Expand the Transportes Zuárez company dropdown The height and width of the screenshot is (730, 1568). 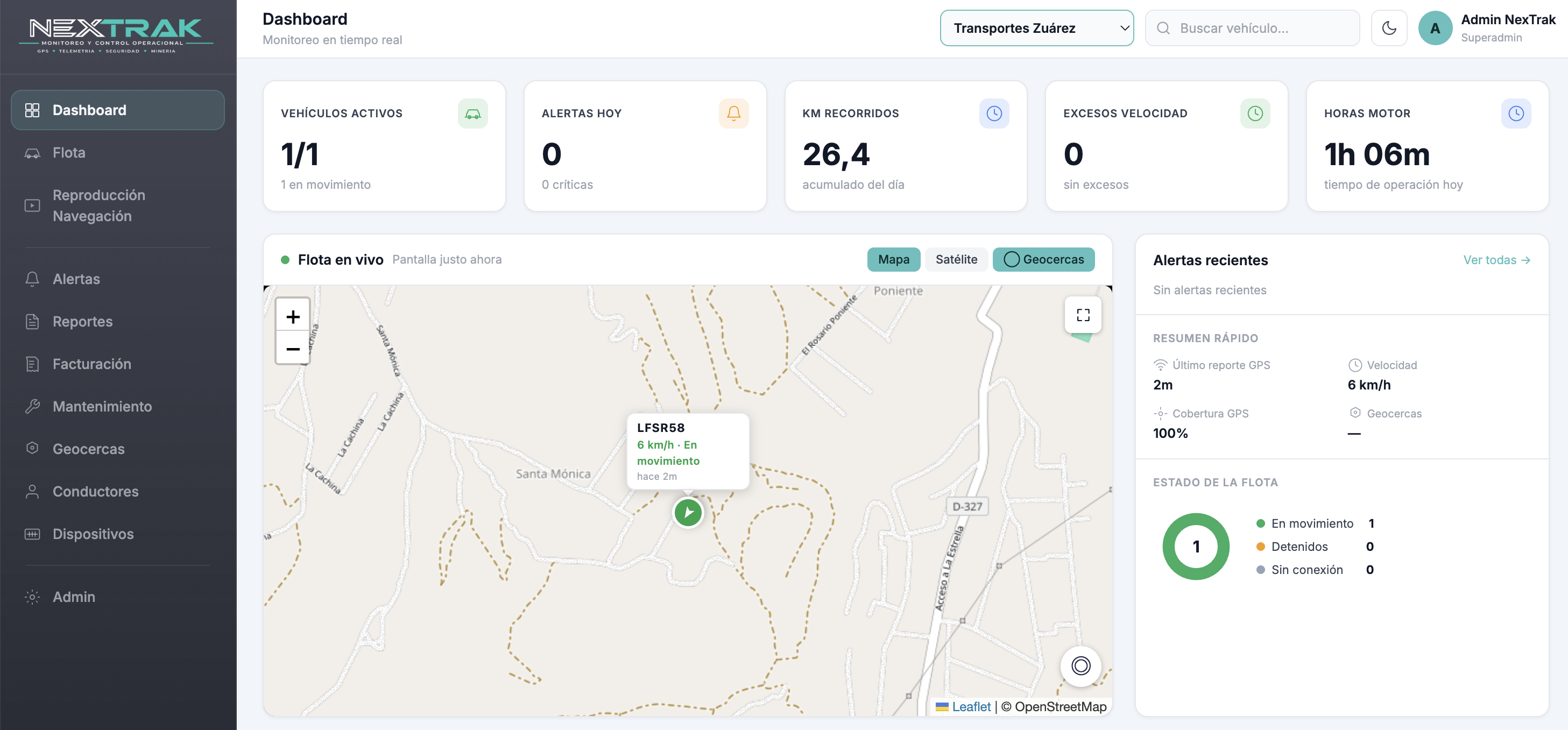(1036, 28)
